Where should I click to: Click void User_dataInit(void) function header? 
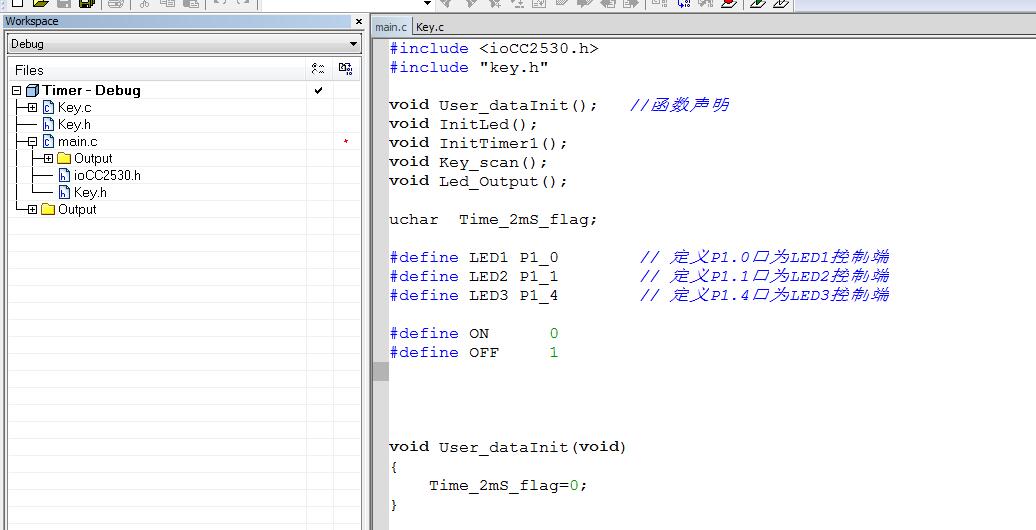(x=507, y=447)
